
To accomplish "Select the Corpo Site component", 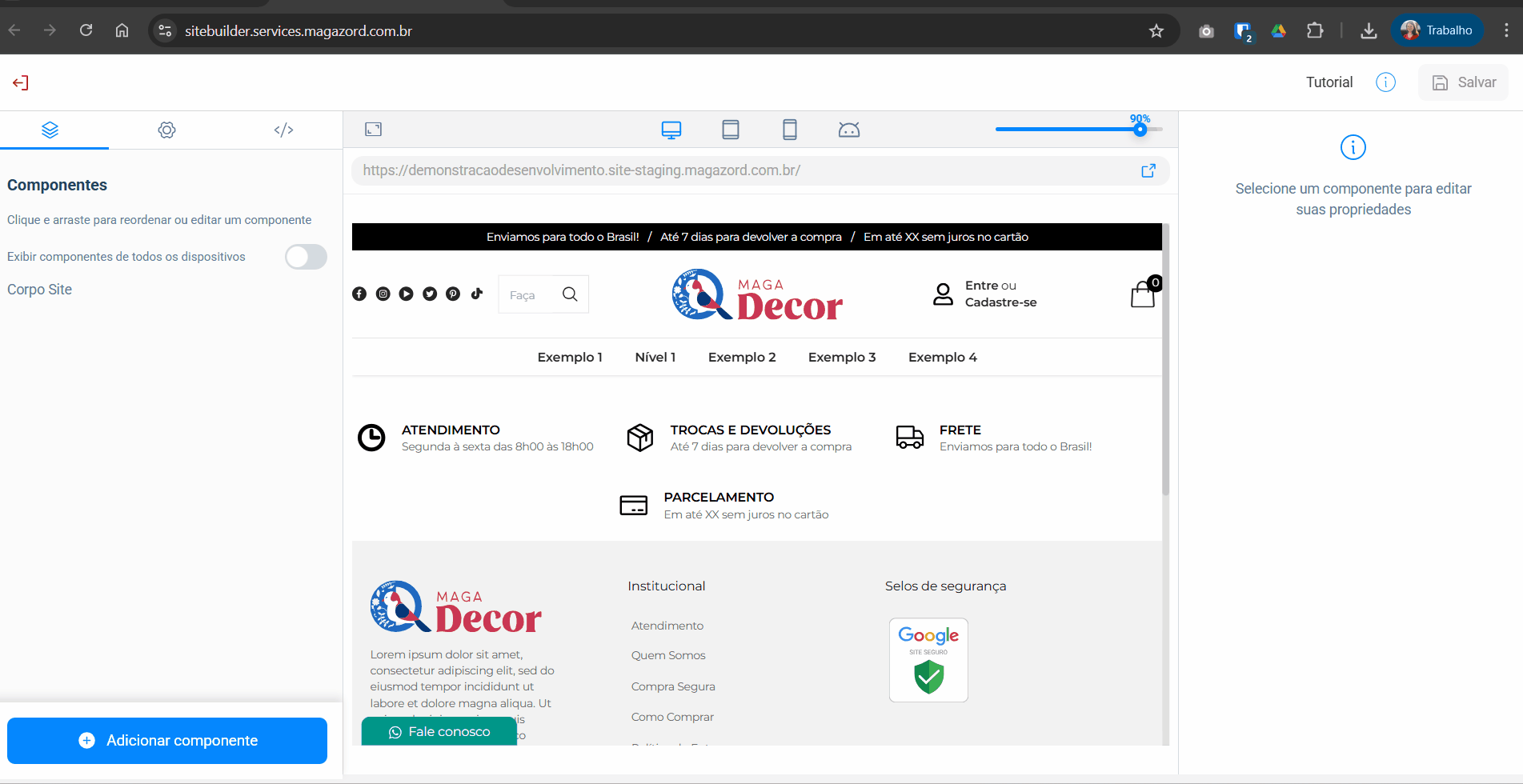I will tap(39, 290).
